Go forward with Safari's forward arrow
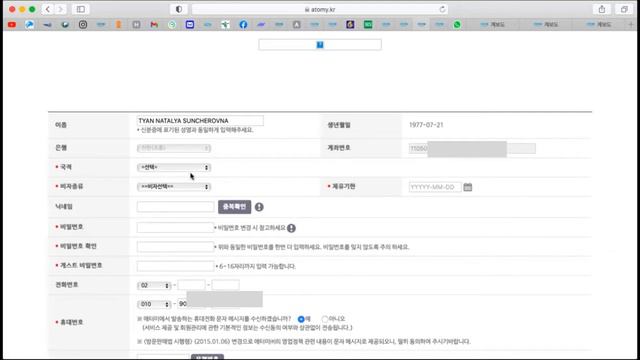The width and height of the screenshot is (640, 360). coord(60,9)
